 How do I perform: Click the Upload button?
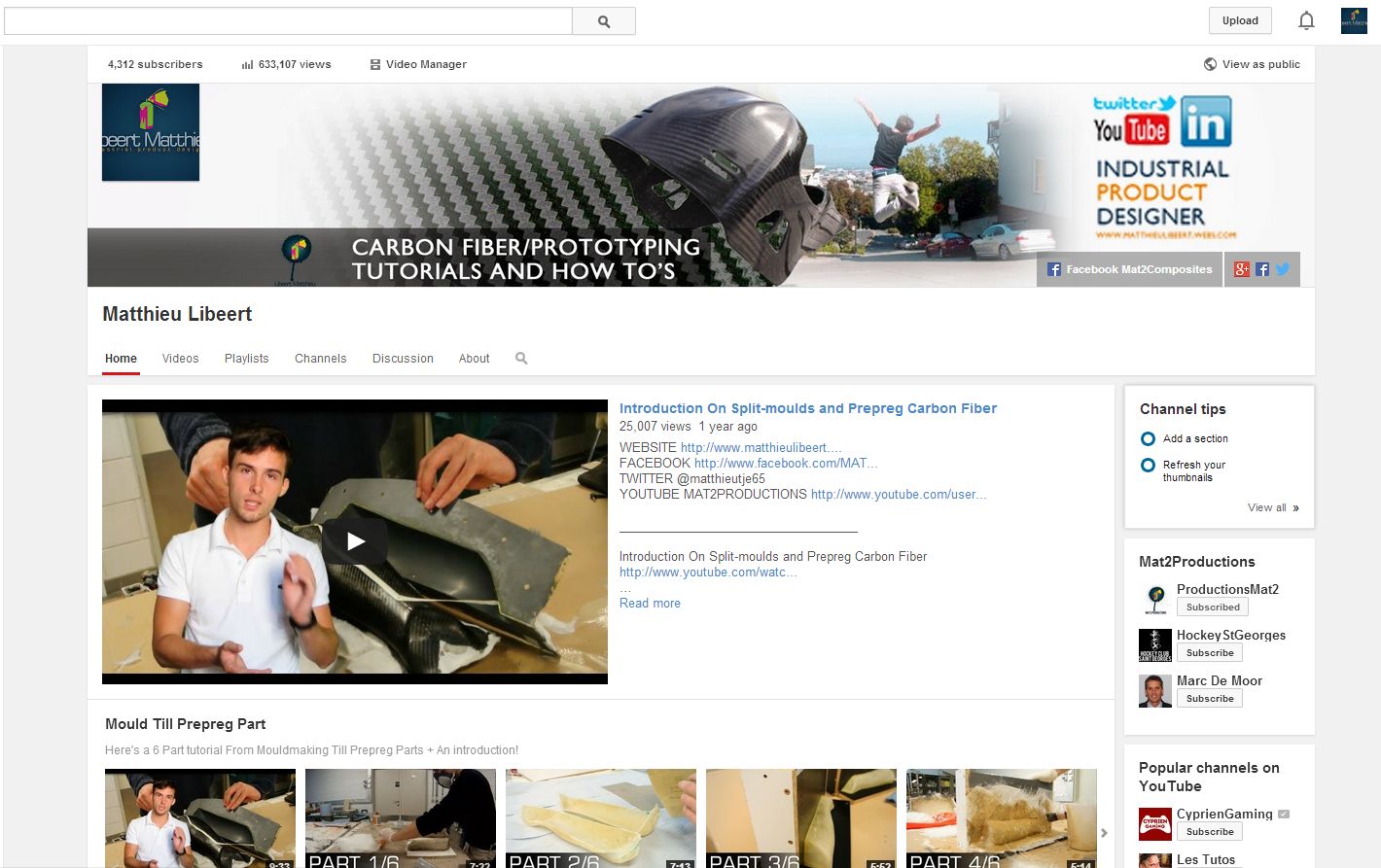1239,19
